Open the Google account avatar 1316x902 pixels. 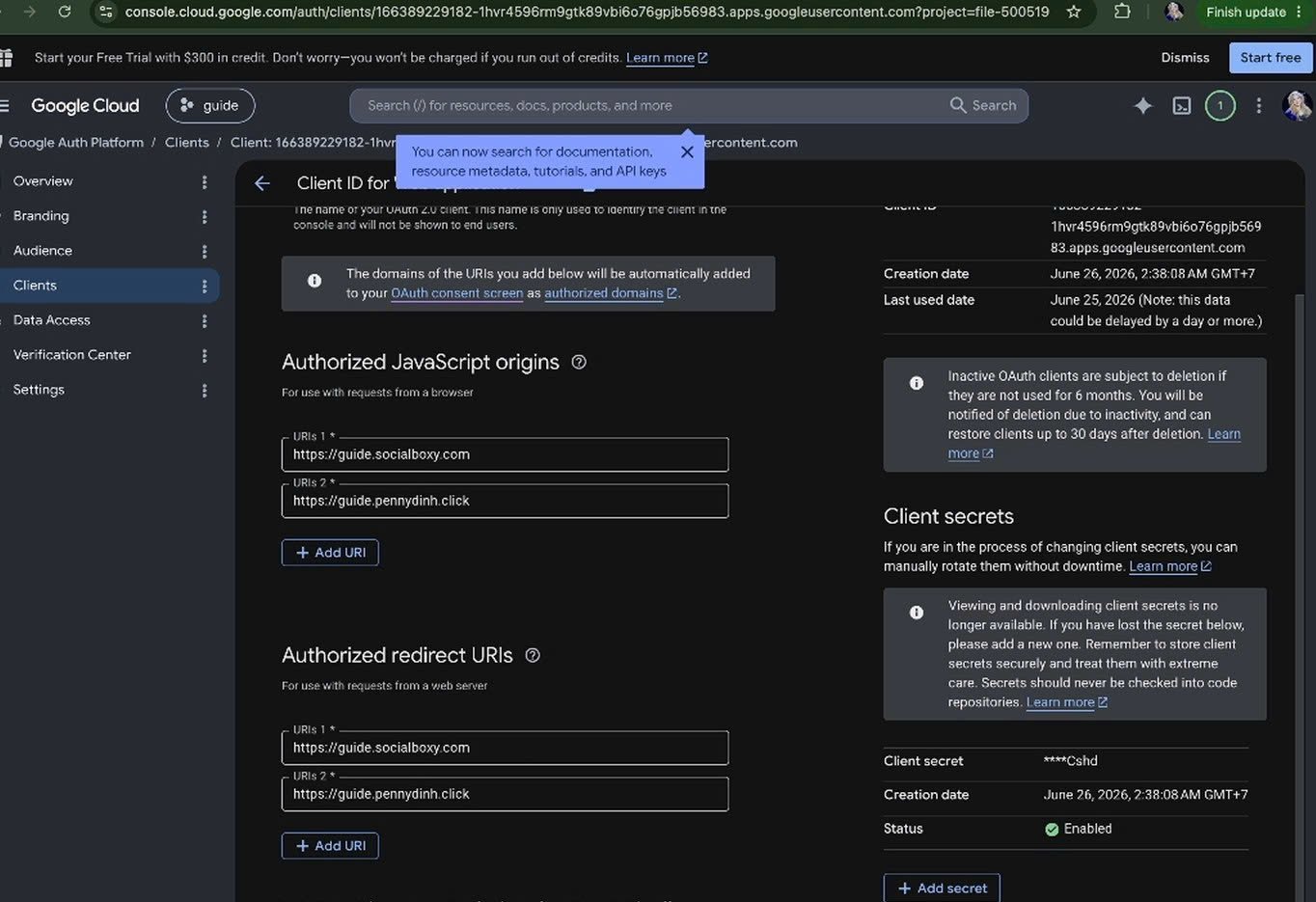pos(1298,105)
